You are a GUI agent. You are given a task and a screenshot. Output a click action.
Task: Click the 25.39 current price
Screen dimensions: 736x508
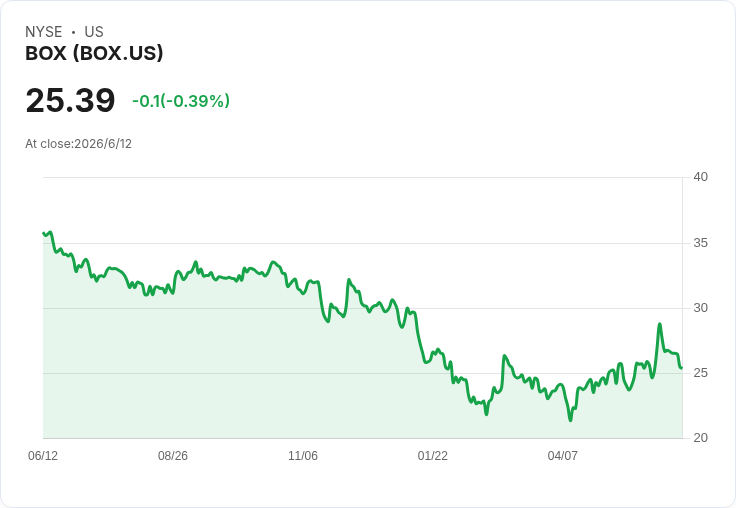click(x=70, y=100)
